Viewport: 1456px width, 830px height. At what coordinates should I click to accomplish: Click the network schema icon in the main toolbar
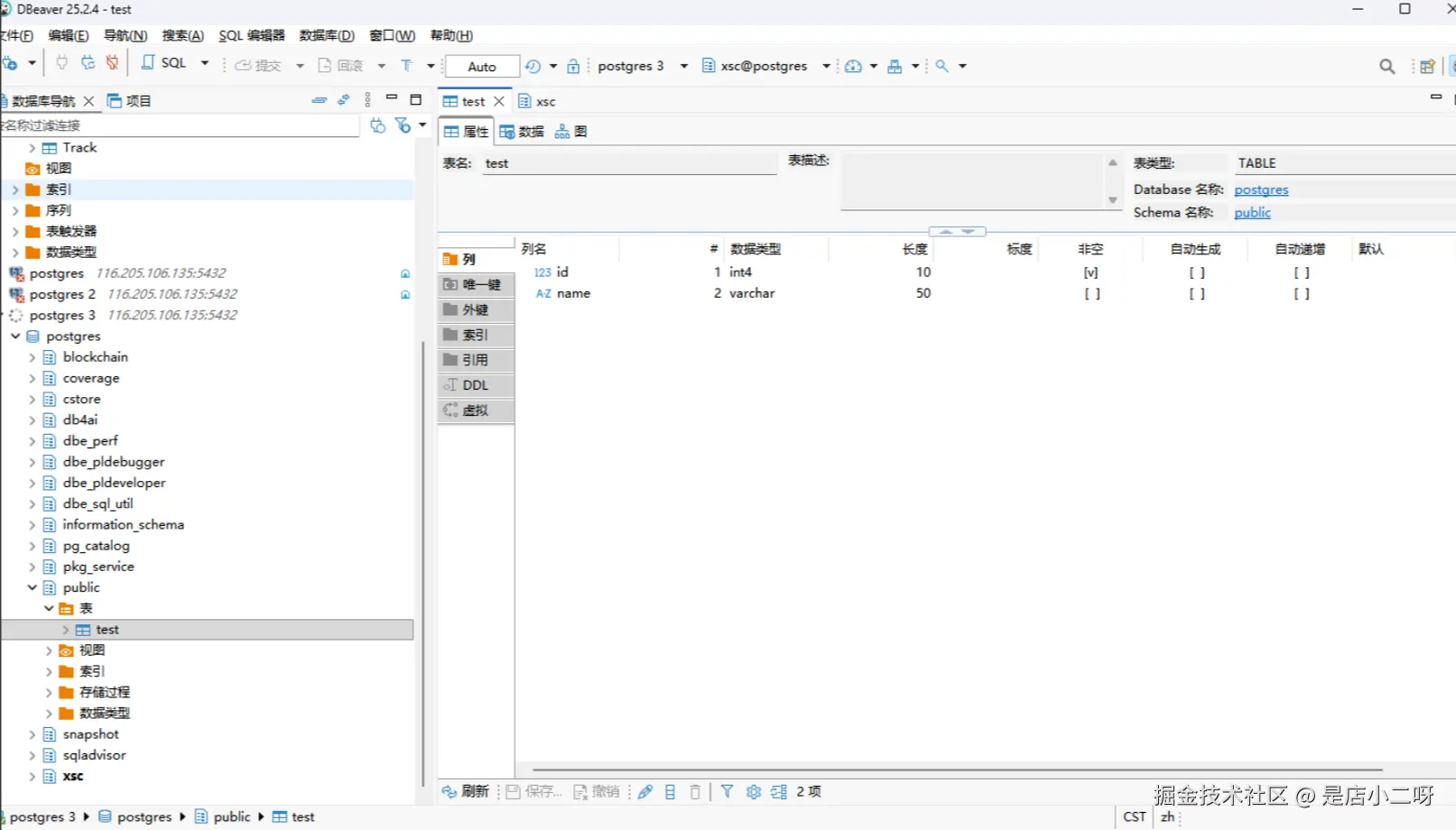click(x=895, y=66)
